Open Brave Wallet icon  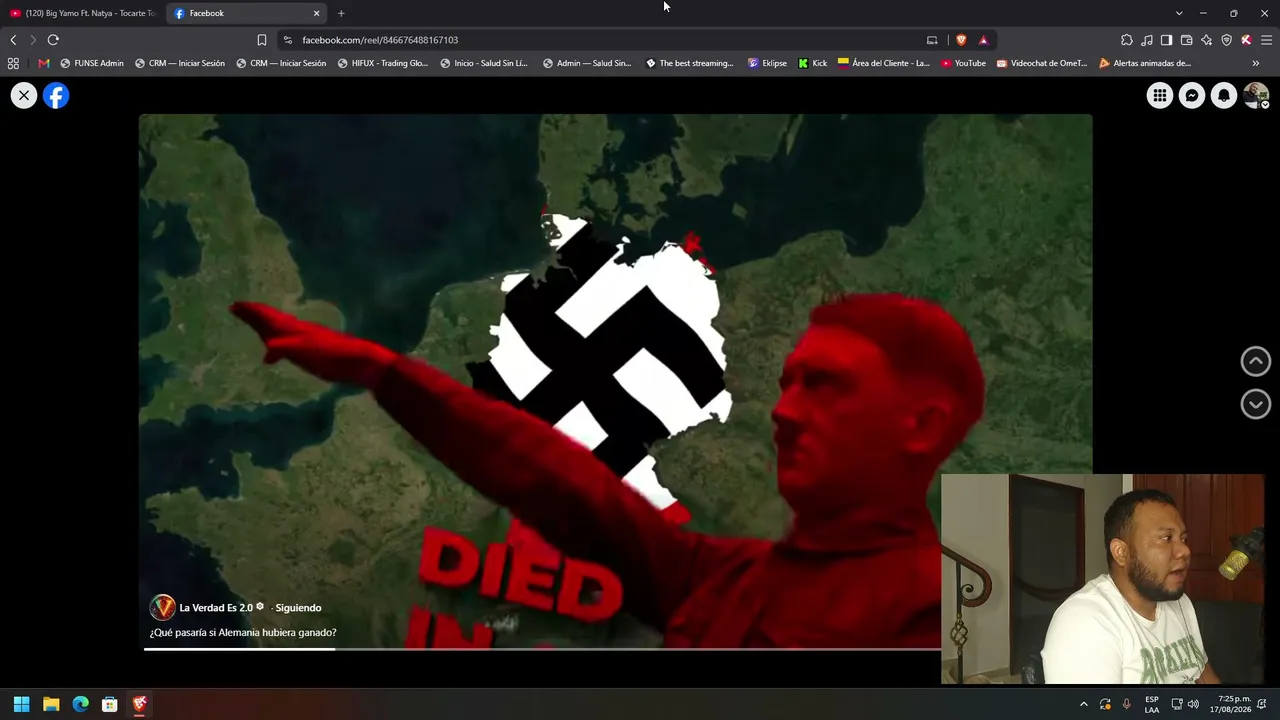[x=1186, y=40]
